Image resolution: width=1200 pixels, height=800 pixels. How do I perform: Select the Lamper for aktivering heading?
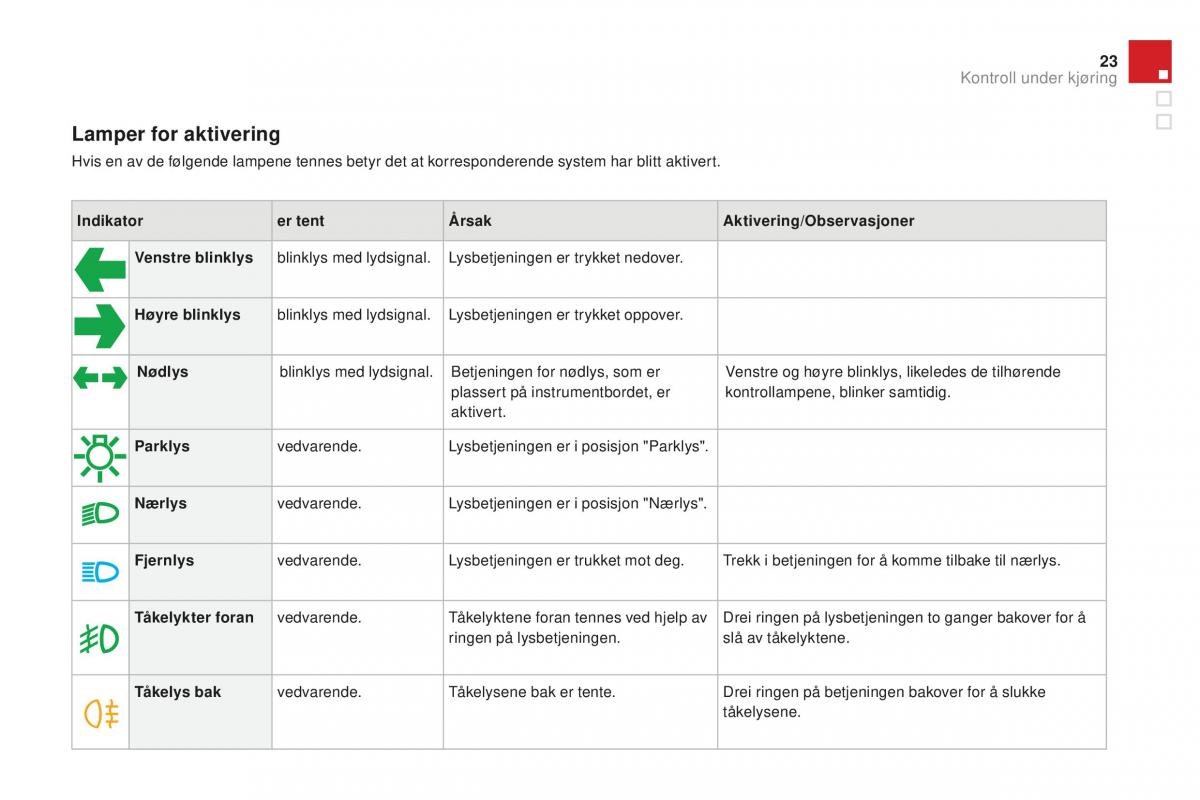tap(176, 134)
